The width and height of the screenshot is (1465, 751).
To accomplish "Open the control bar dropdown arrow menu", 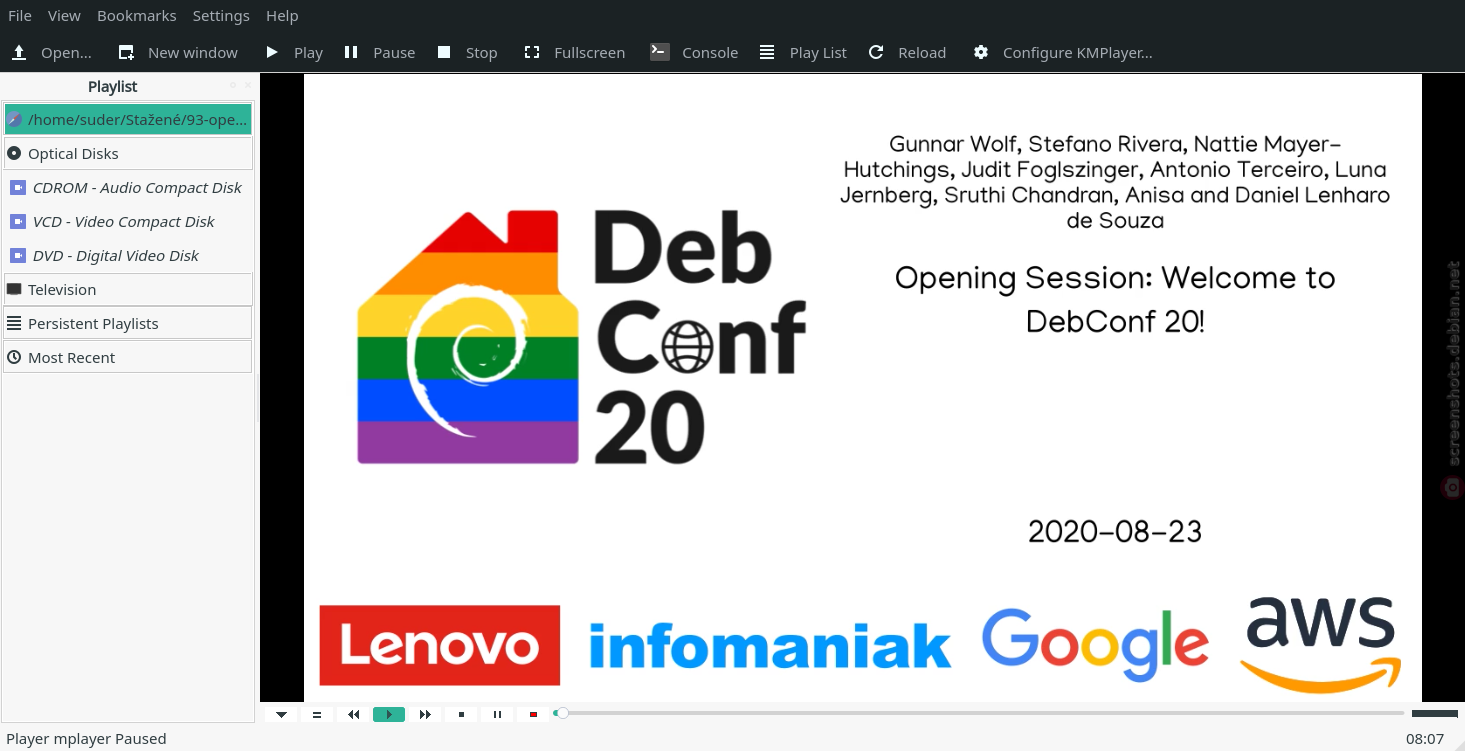I will coord(281,715).
